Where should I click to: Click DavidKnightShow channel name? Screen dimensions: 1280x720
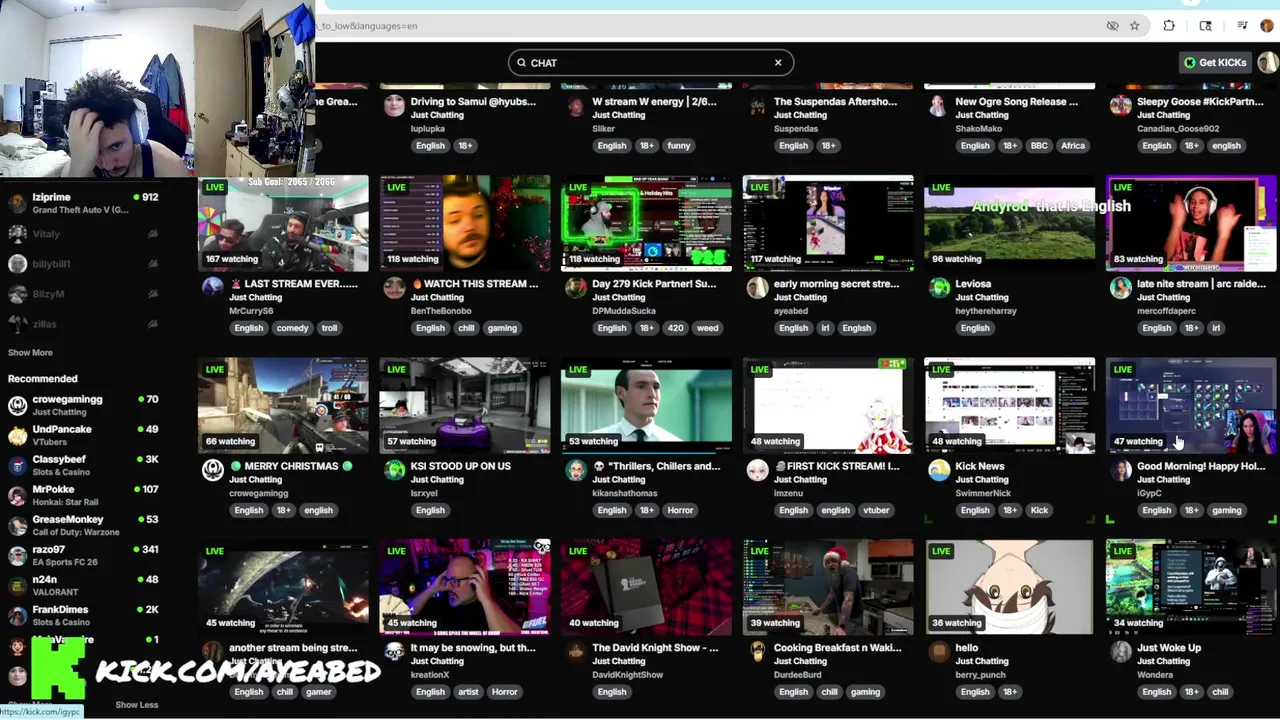coord(628,675)
